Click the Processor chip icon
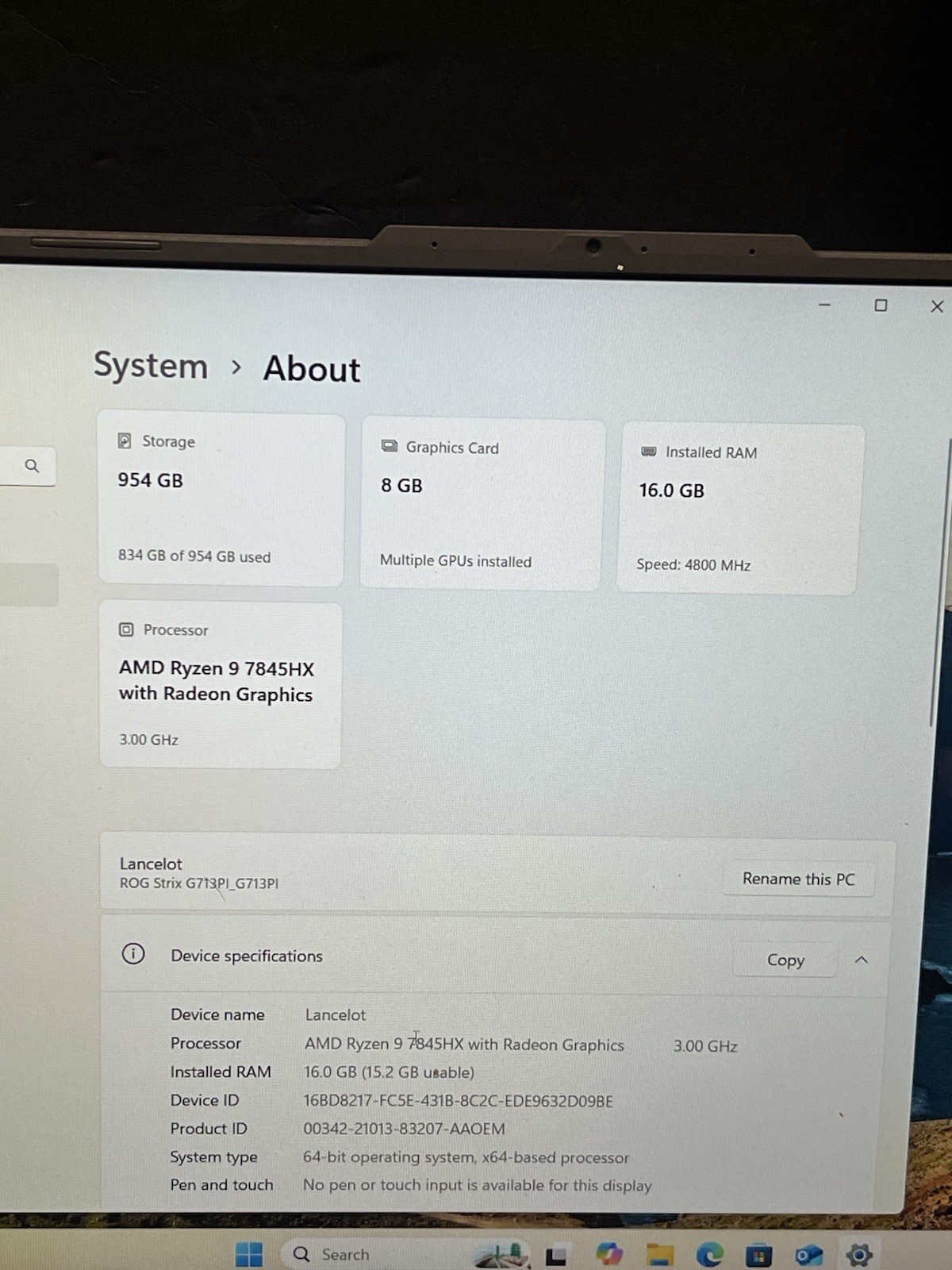 click(126, 629)
